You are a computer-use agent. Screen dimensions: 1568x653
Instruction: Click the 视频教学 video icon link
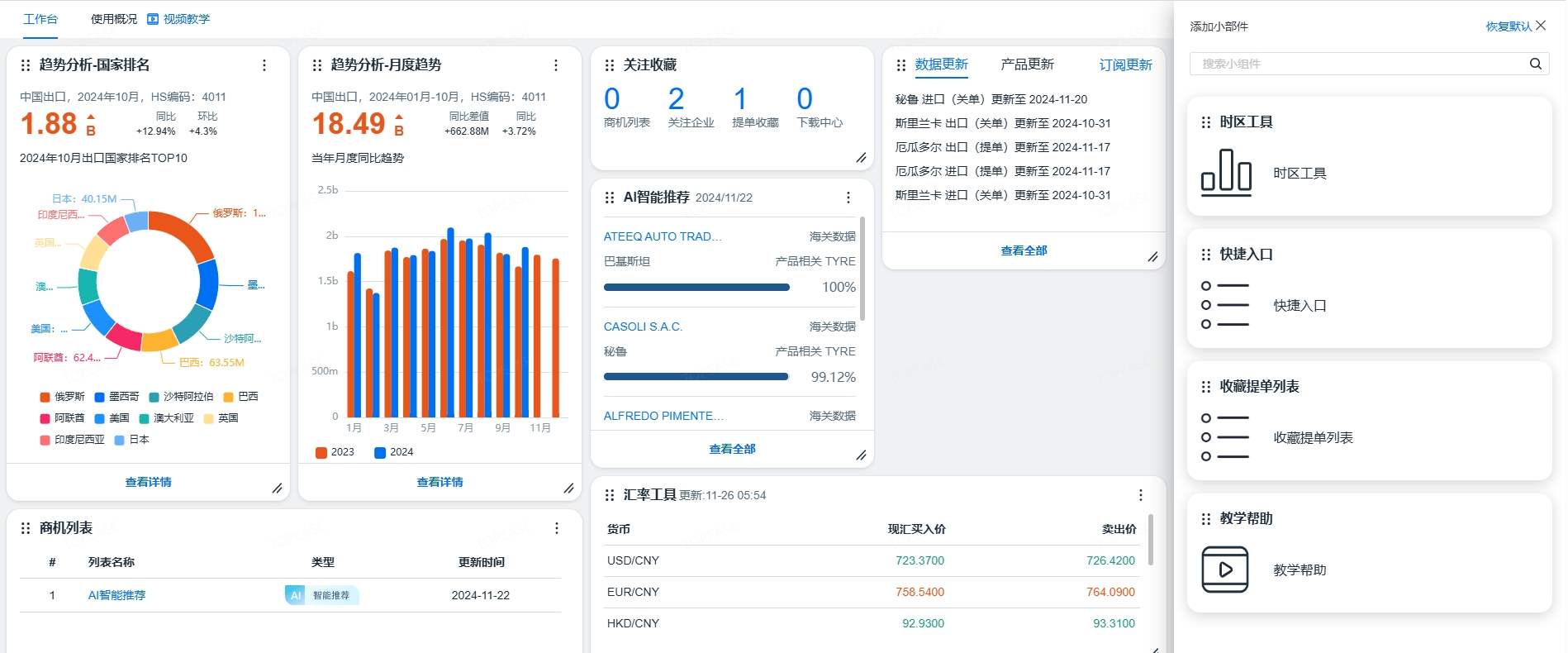[153, 19]
